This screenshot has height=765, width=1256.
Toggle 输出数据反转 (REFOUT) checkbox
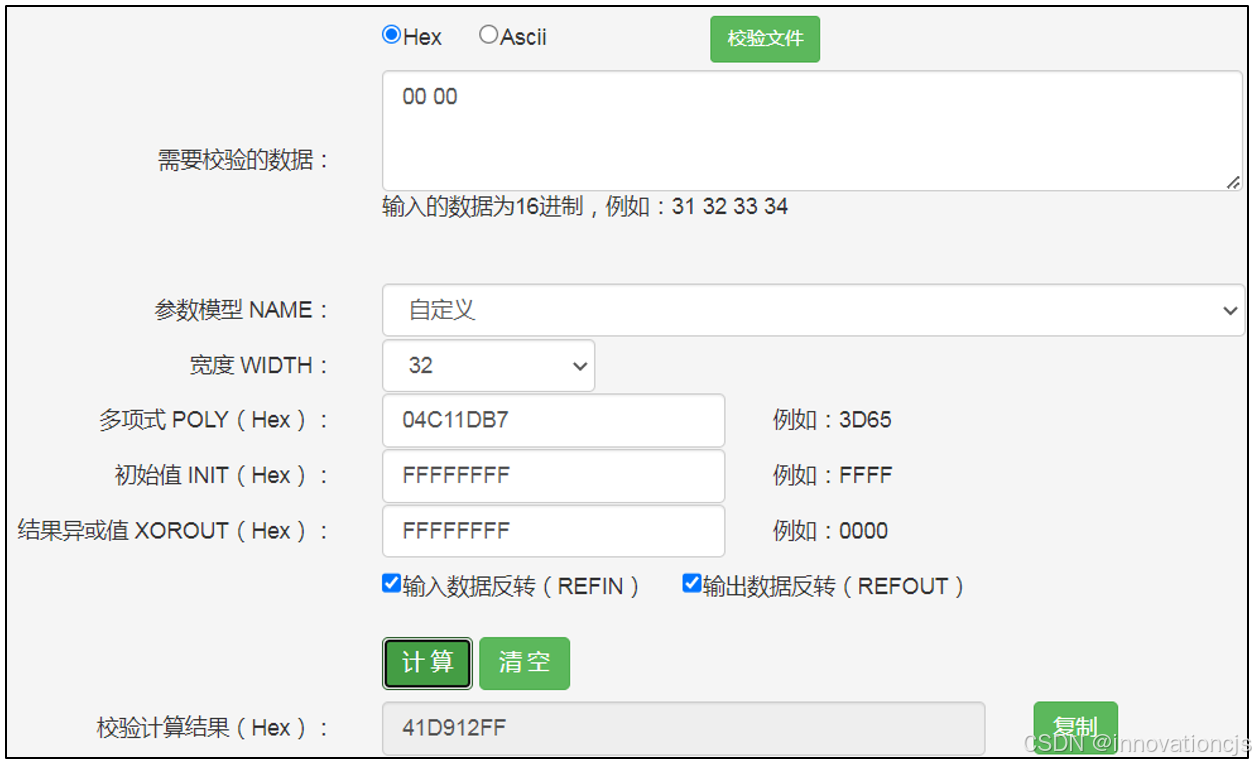click(691, 584)
